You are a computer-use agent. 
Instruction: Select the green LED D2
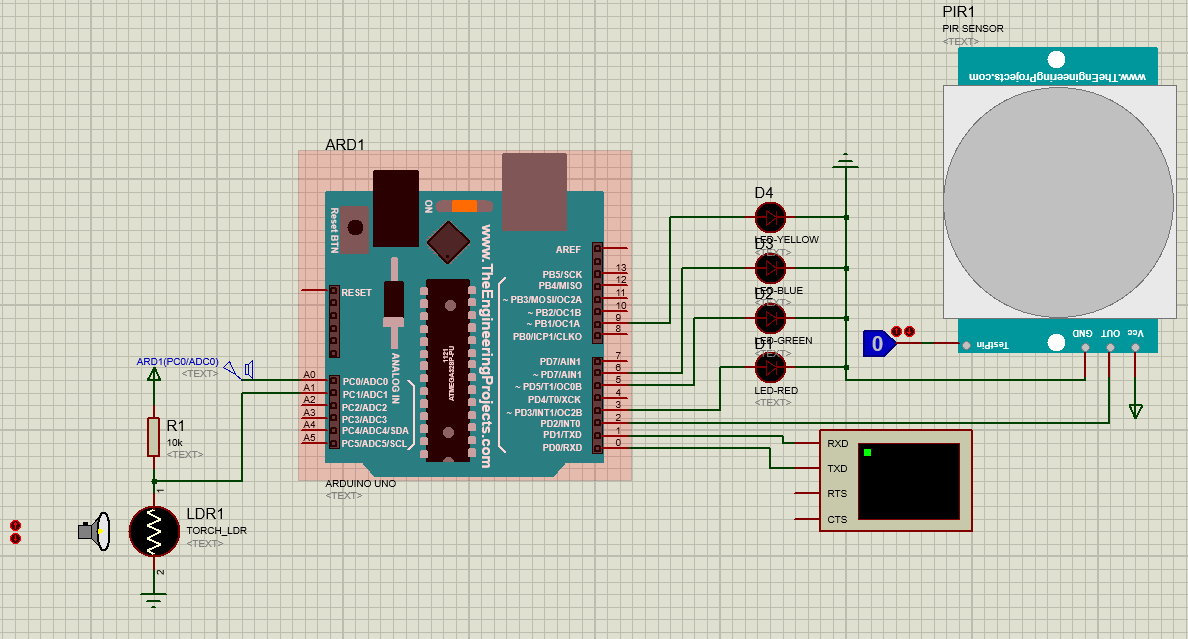click(771, 318)
